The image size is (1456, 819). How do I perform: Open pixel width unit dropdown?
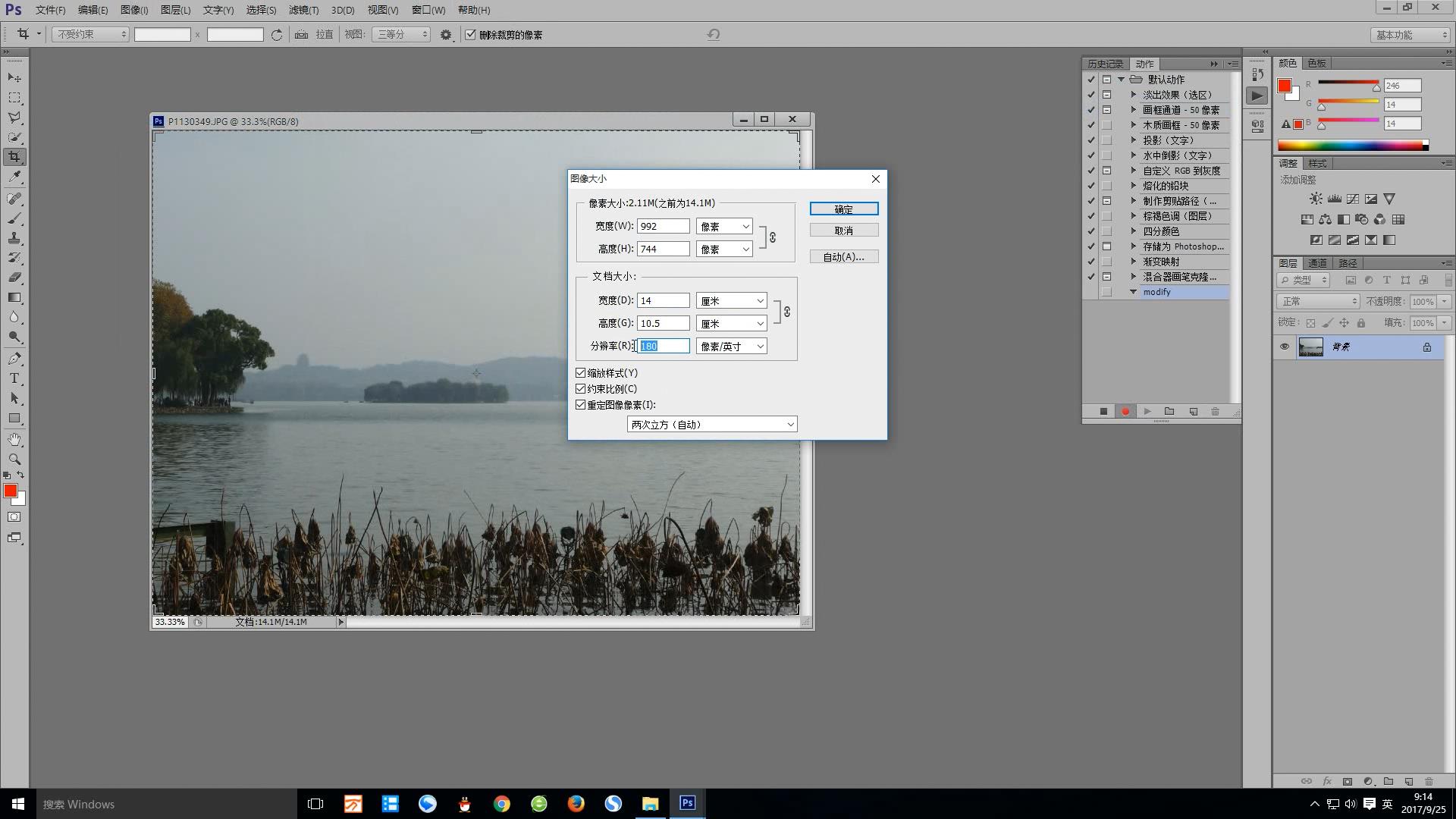[724, 227]
